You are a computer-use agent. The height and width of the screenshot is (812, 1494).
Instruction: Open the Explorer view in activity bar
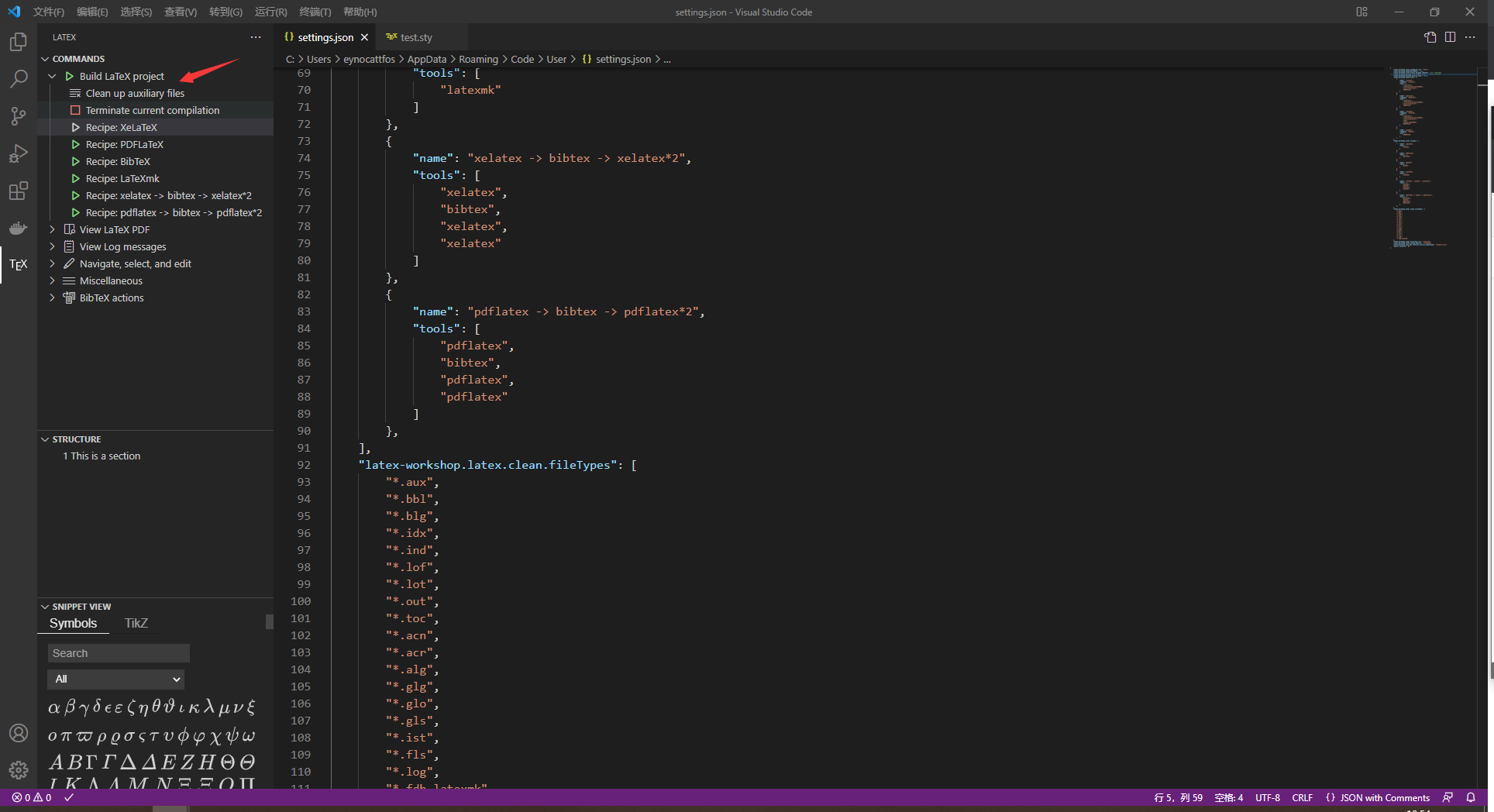19,42
